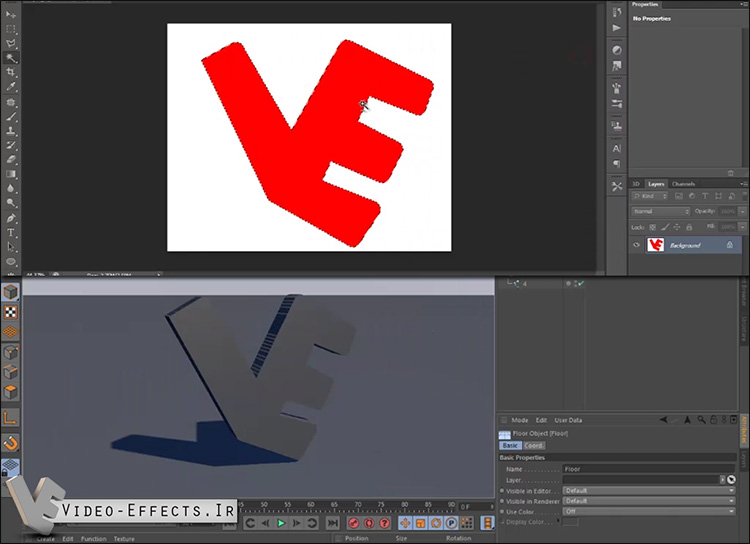Open the Character panel icon
Viewport: 750px width, 544px height.
[x=617, y=149]
